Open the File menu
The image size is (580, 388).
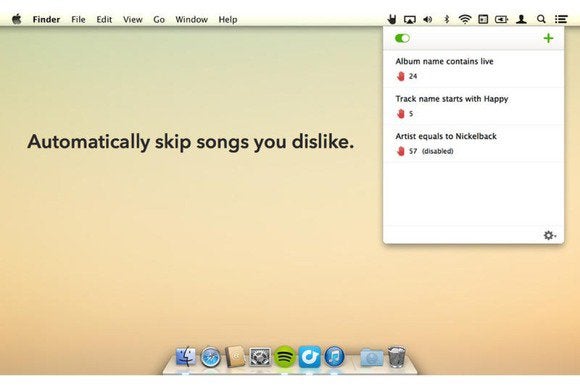point(78,19)
